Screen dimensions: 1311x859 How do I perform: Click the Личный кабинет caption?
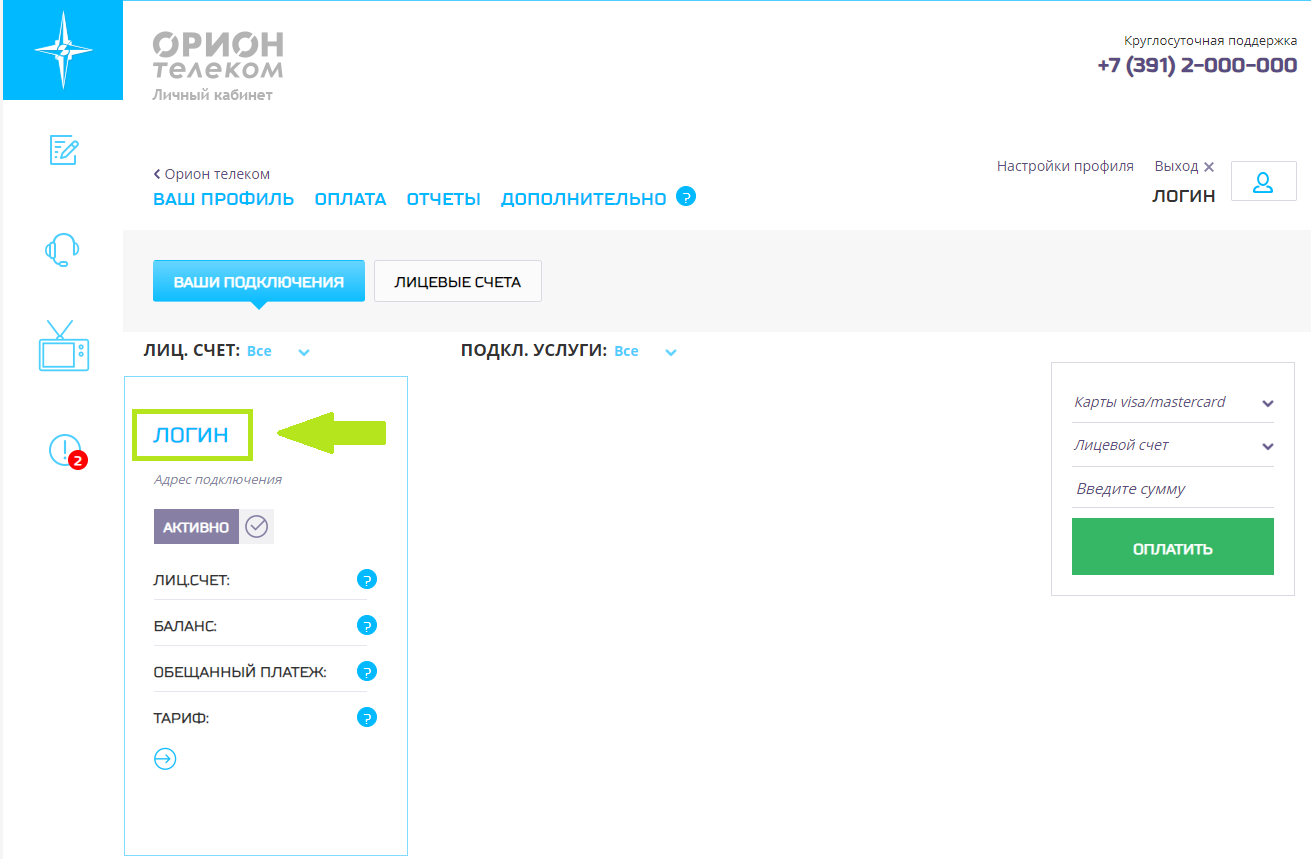(x=212, y=95)
